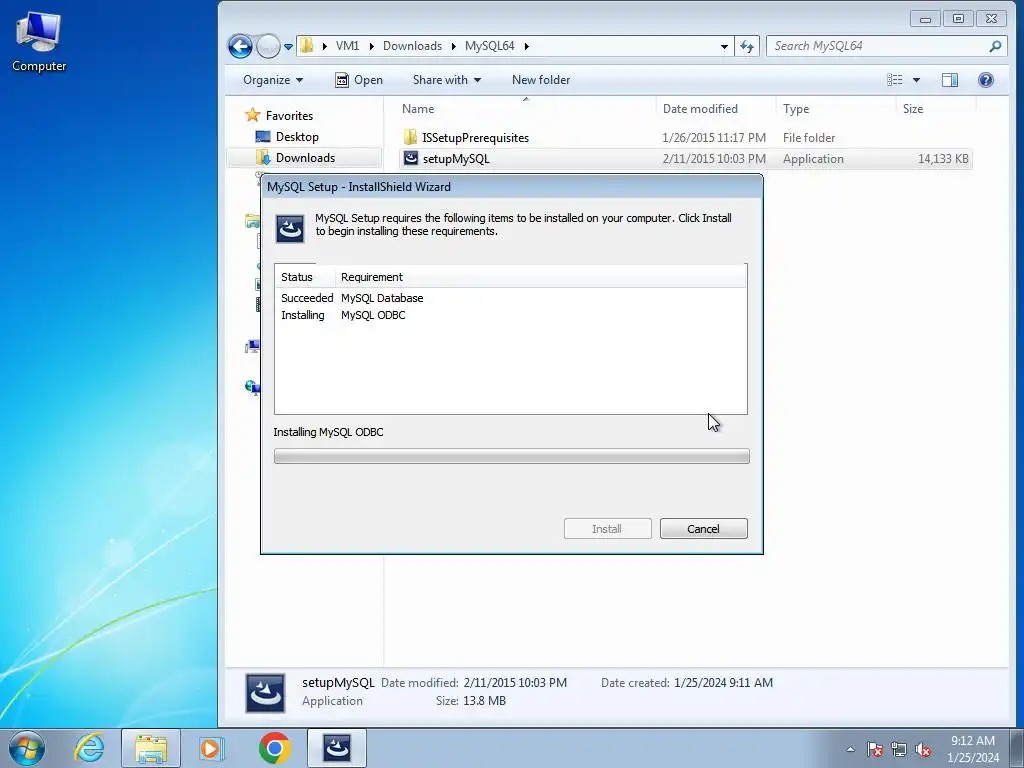Open the view options dropdown arrow

pyautogui.click(x=916, y=80)
